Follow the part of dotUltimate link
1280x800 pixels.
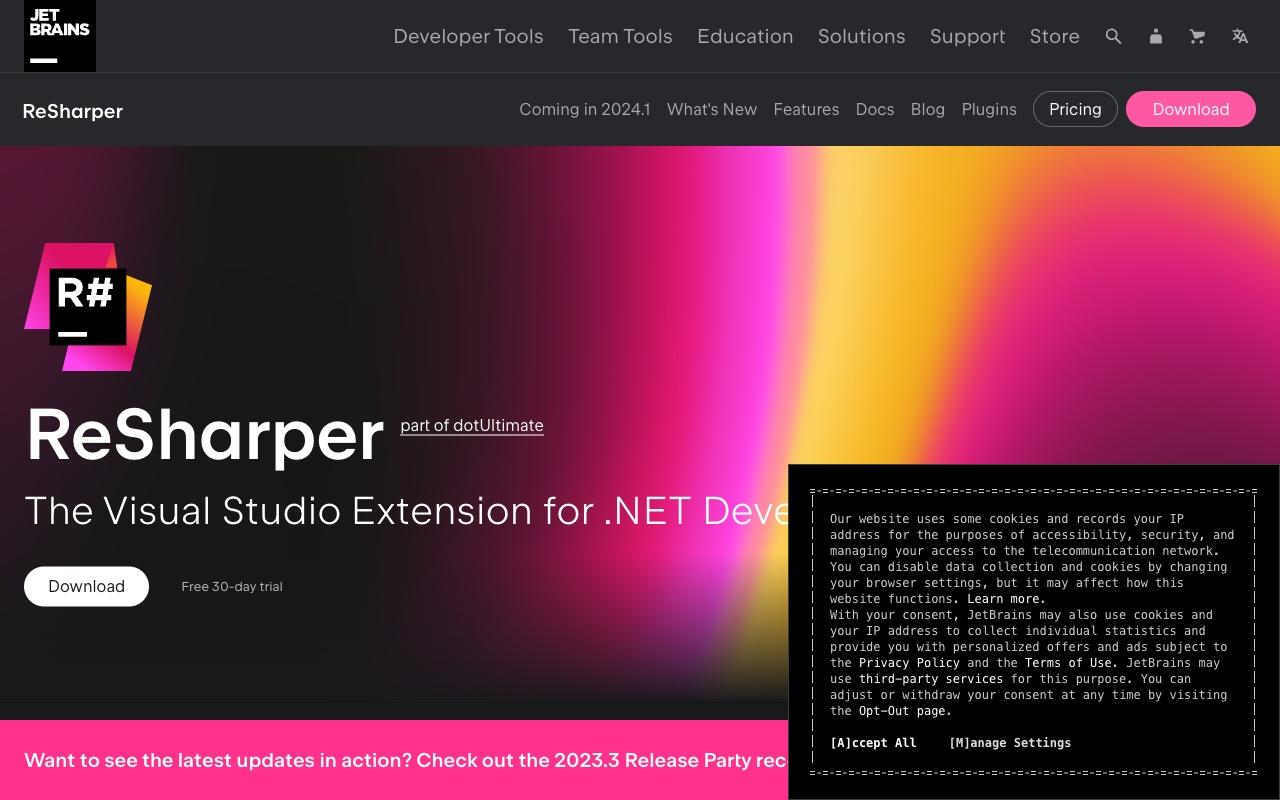(x=472, y=425)
